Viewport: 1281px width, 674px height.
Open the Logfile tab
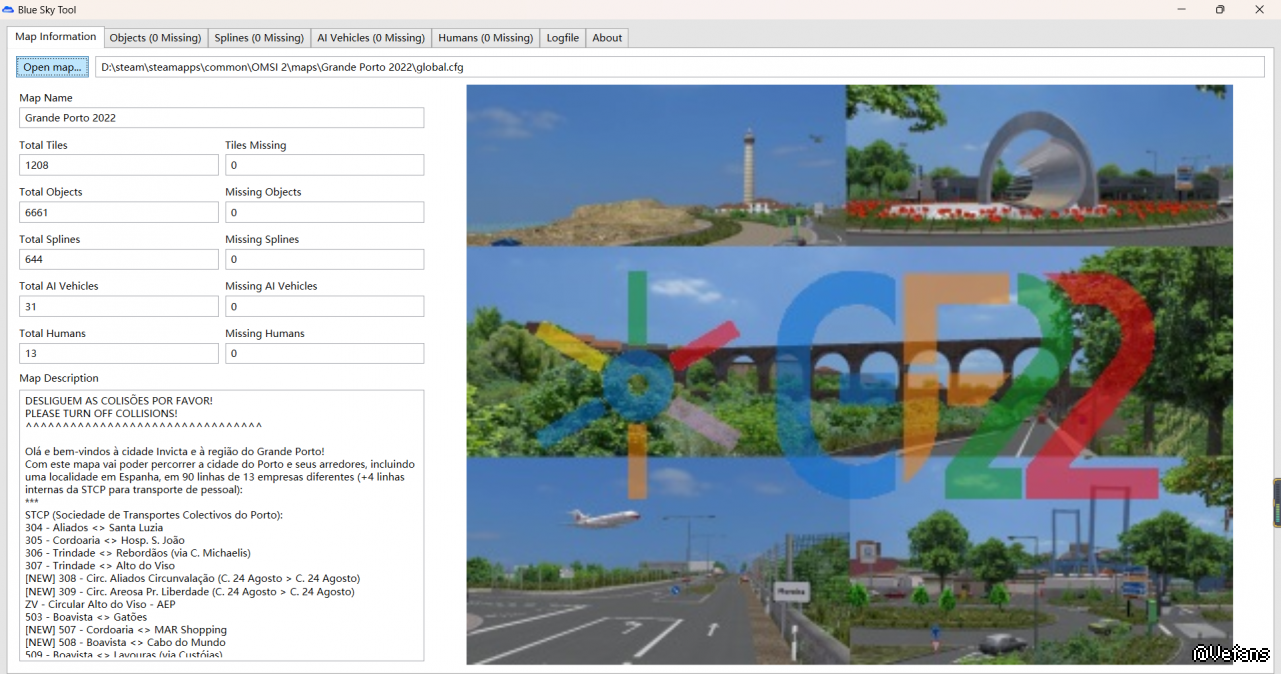562,38
